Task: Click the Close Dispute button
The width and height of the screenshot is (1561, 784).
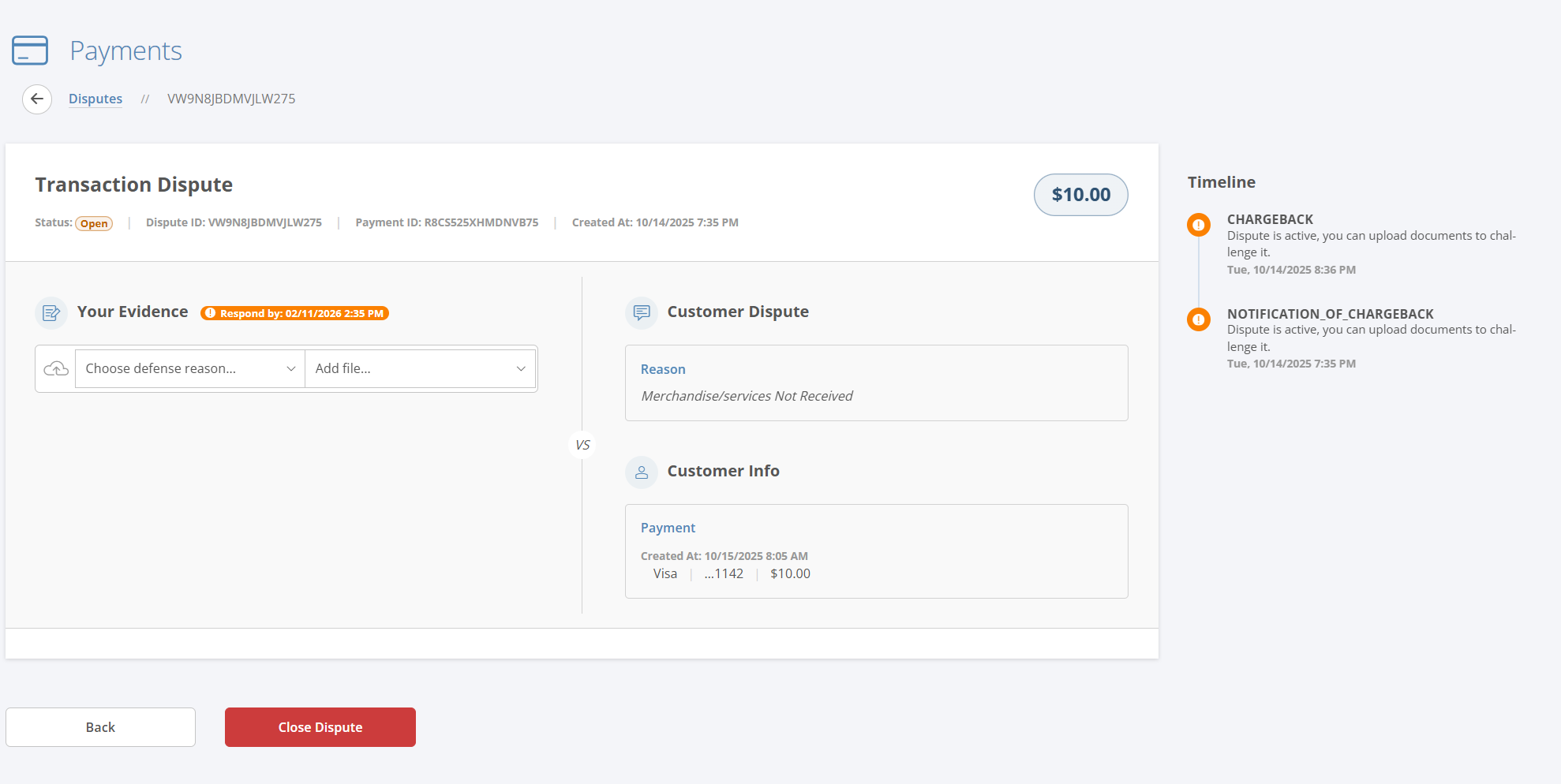Action: [x=320, y=727]
